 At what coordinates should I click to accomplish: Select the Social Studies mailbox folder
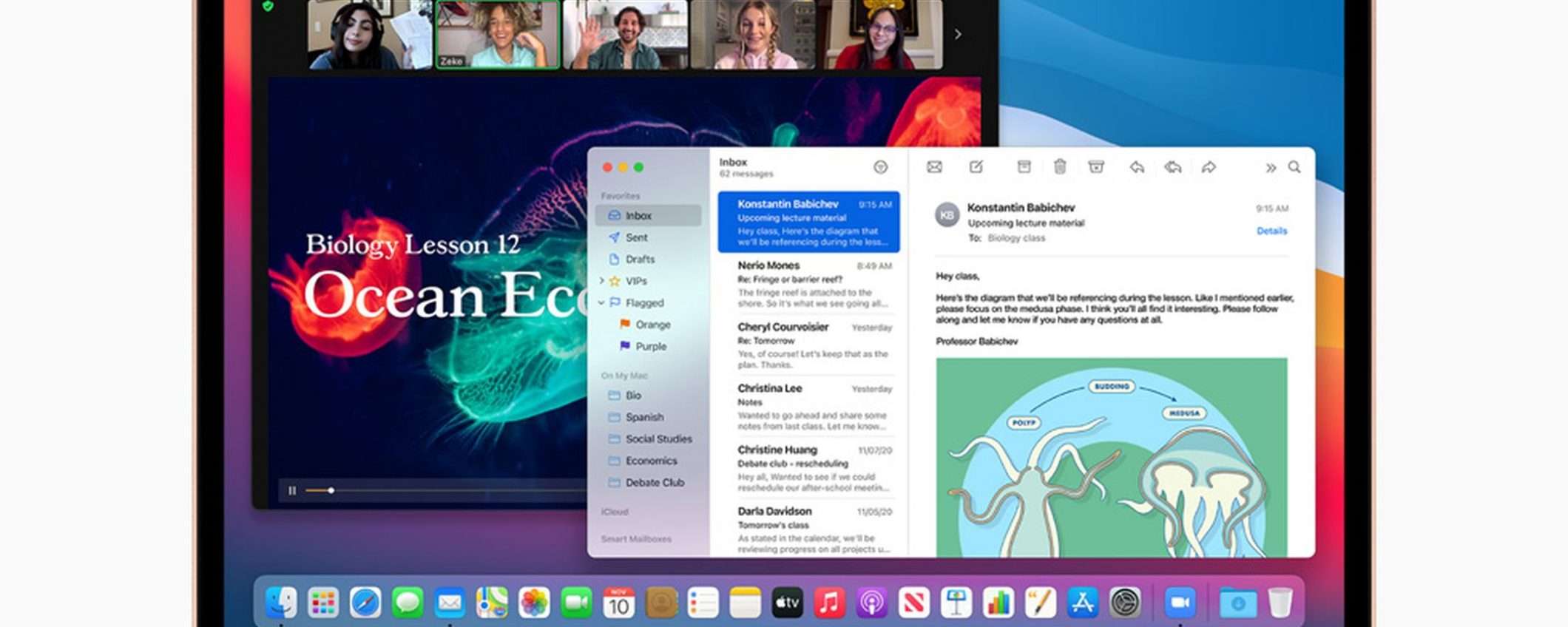click(x=658, y=438)
